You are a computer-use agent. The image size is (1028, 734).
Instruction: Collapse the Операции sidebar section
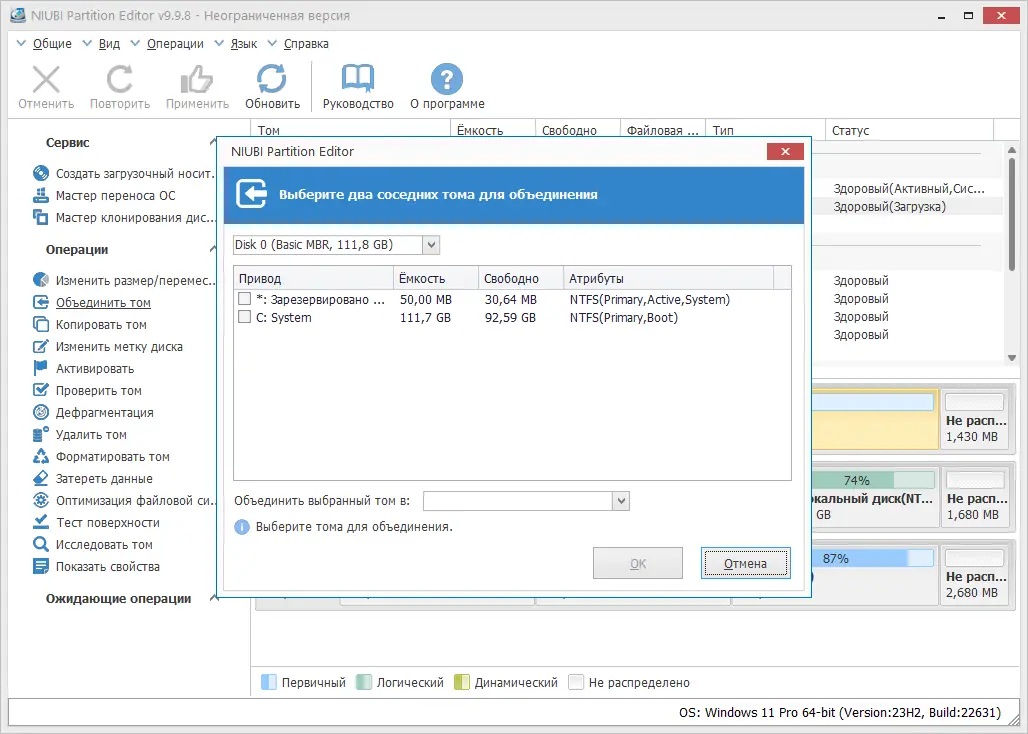(213, 249)
